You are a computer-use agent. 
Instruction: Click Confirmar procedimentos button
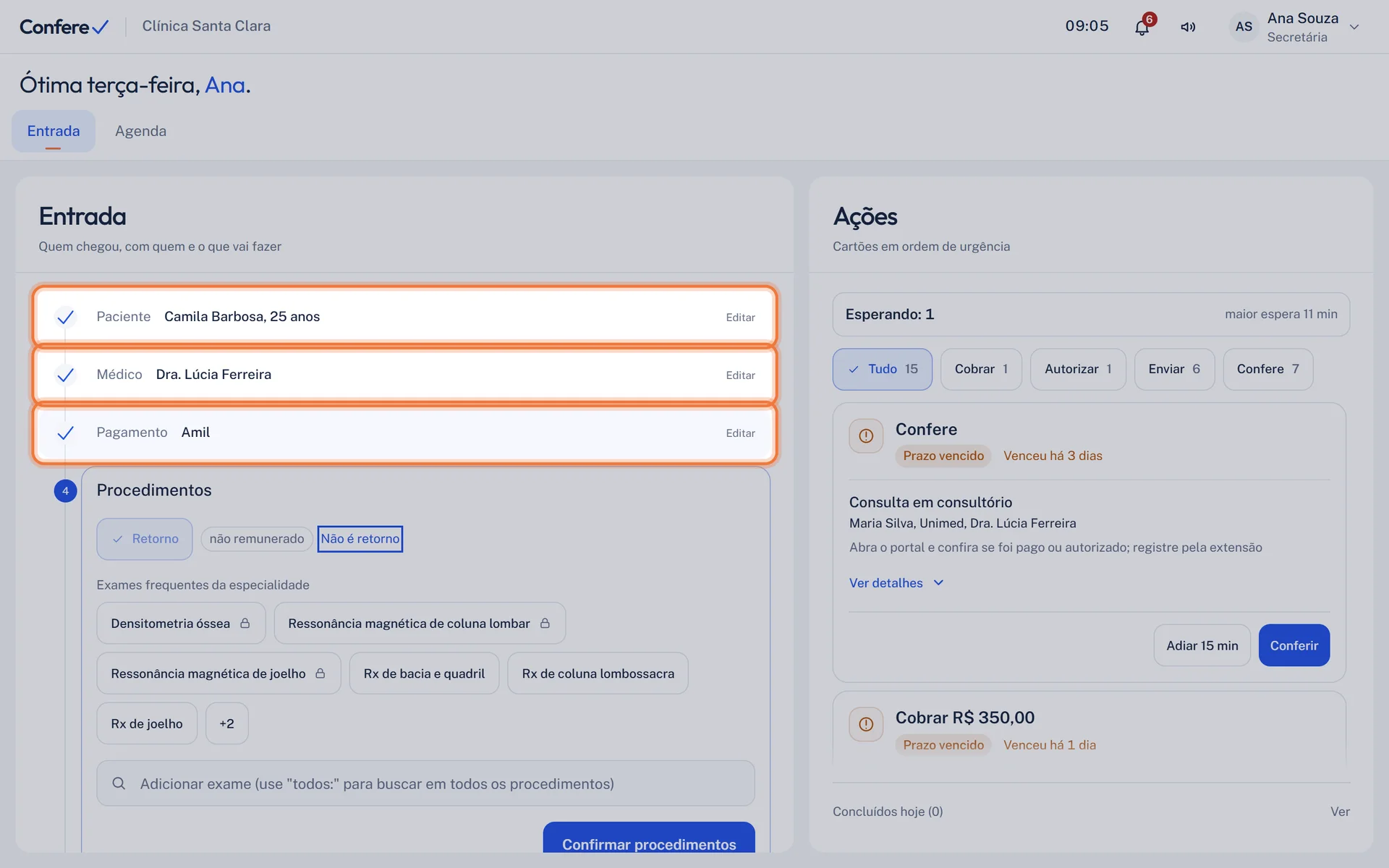[649, 839]
